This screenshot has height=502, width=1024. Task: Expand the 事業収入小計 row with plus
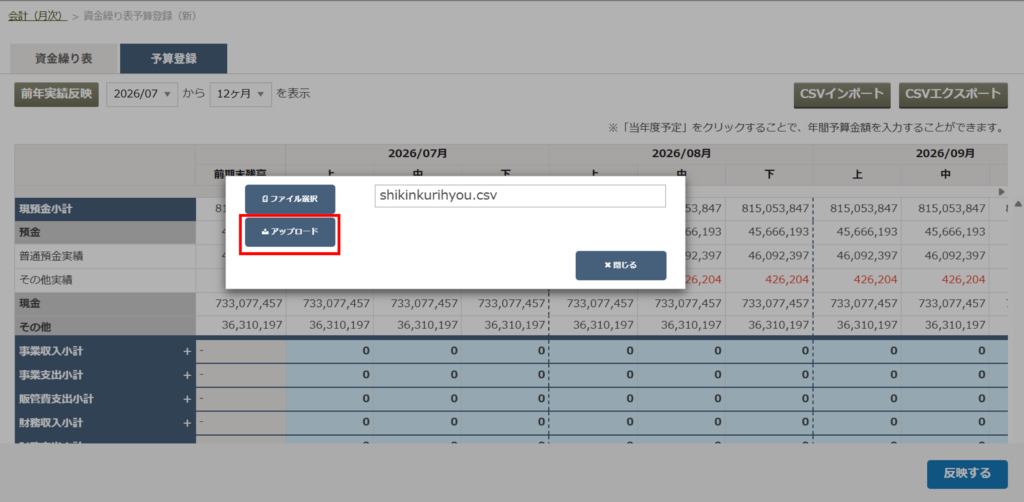point(187,351)
